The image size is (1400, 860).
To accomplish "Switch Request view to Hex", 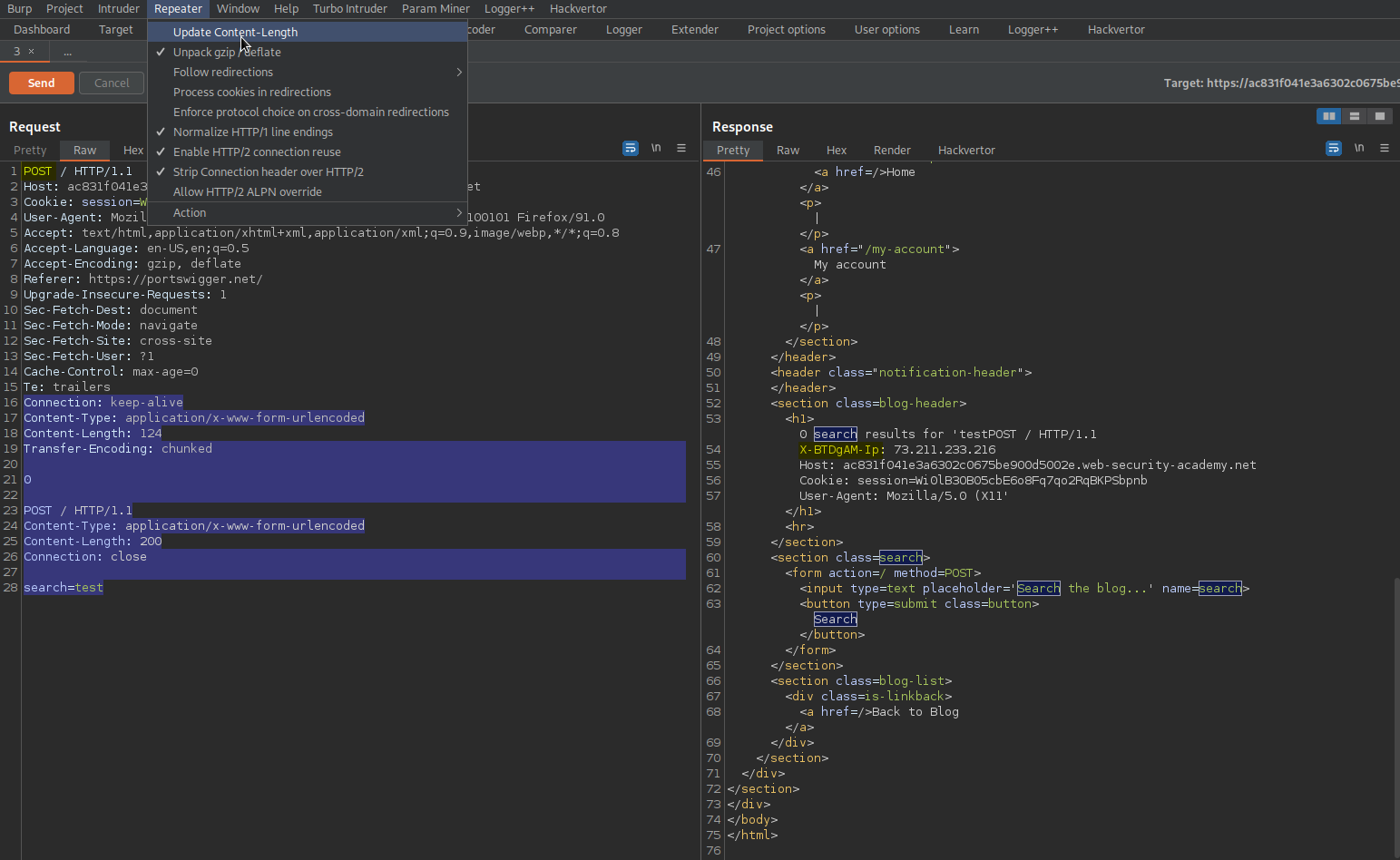I will (132, 150).
